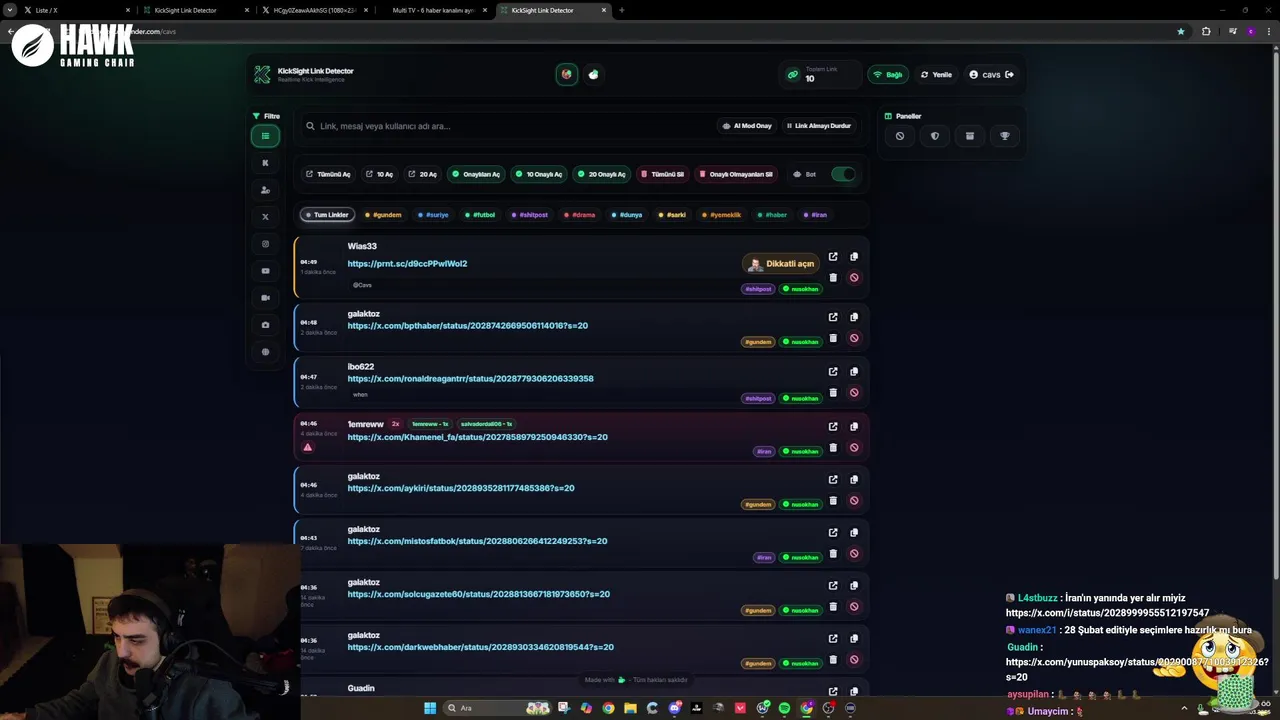Viewport: 1280px width, 720px height.
Task: Open the blocked list panel icon
Action: (x=900, y=136)
